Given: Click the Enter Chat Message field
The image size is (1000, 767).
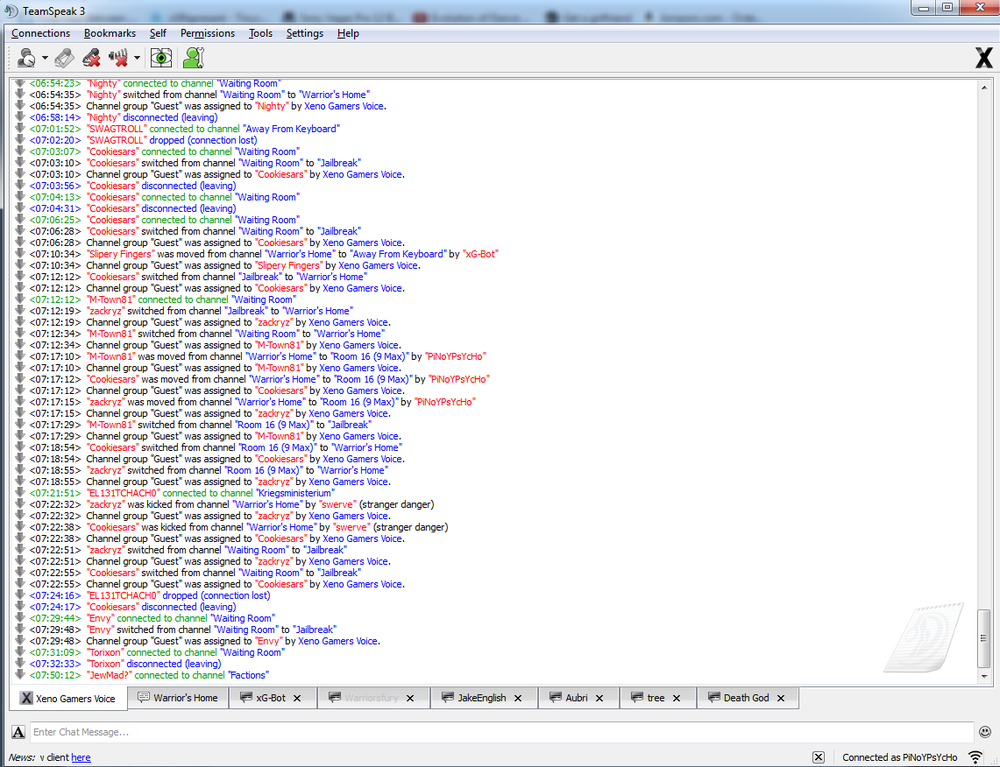Looking at the screenshot, I should tap(501, 732).
